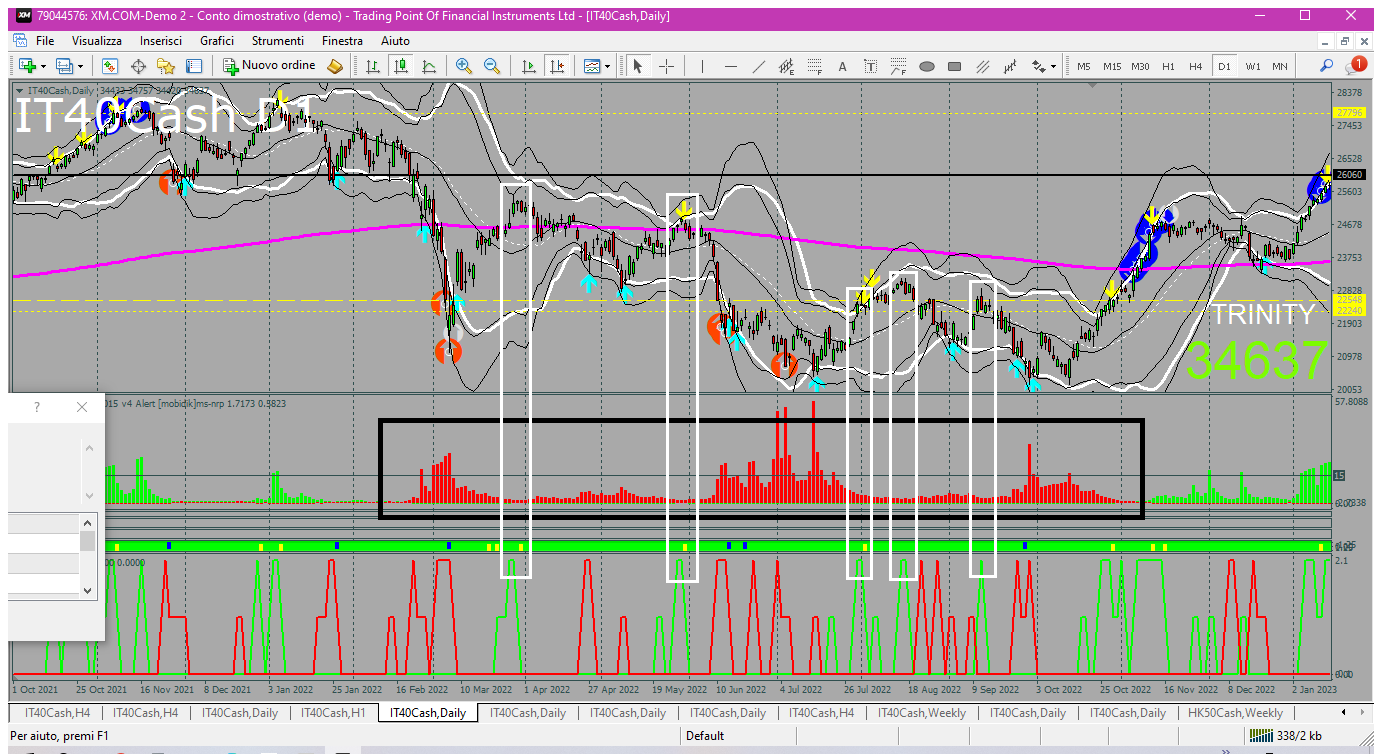Open the arrows symbols tool
The width and height of the screenshot is (1382, 754).
1038,66
